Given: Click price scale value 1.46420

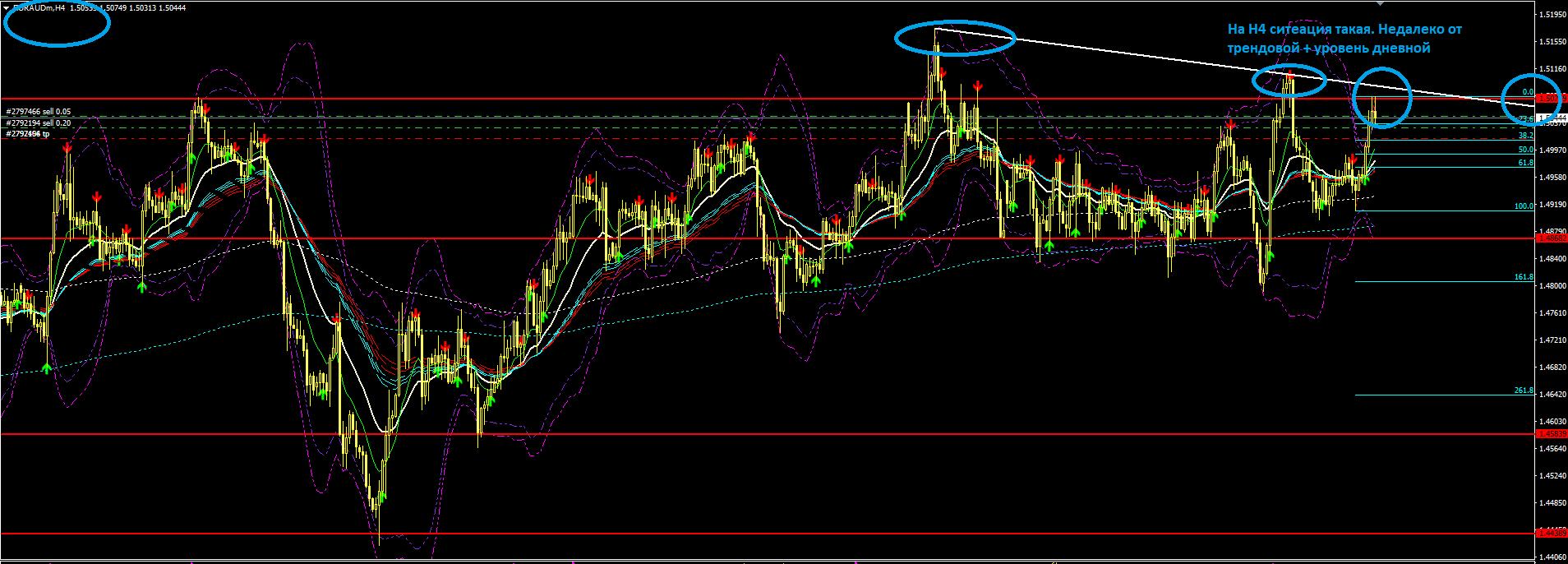Looking at the screenshot, I should (x=1552, y=394).
